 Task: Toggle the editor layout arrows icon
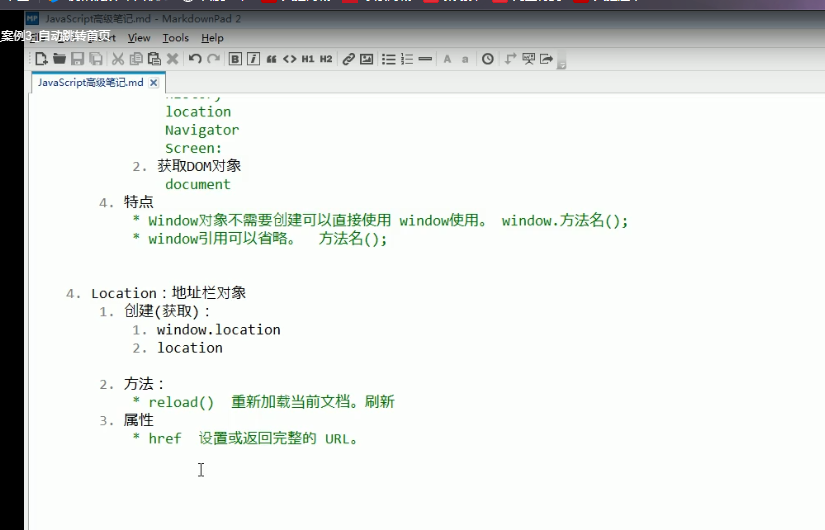point(510,59)
